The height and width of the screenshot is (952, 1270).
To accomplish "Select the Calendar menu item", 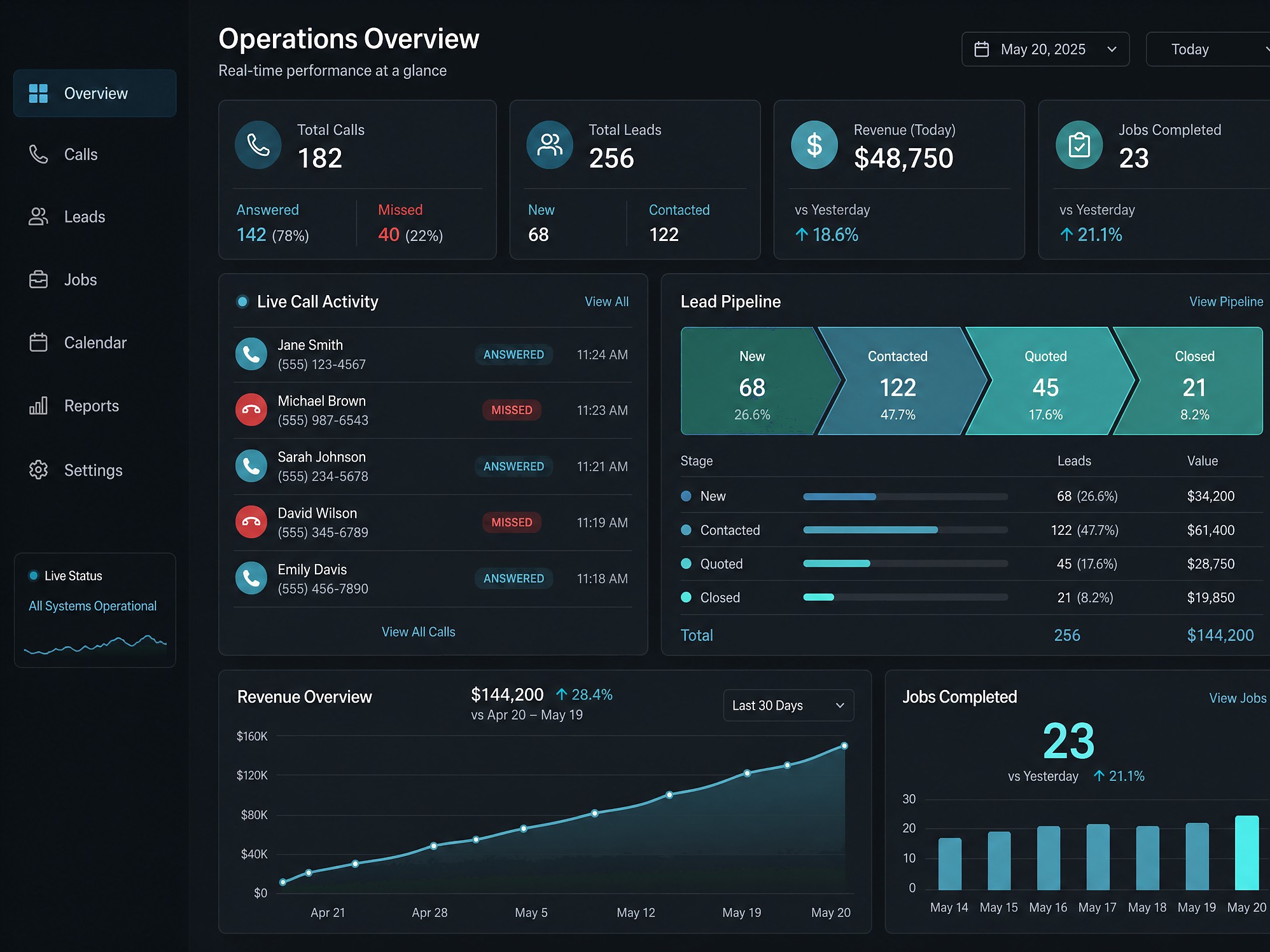I will point(95,343).
